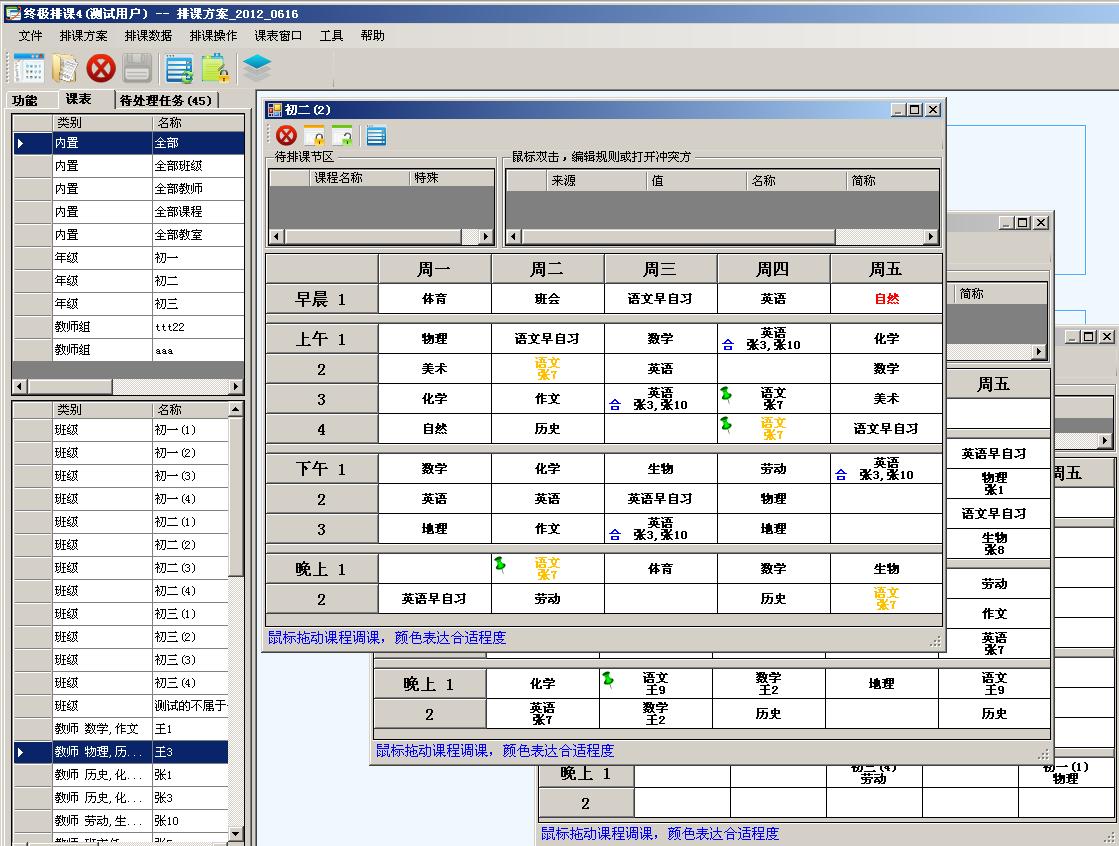Screen dimensions: 1119x846
Task: Click the green pin beside 语文 王9 in back window
Action: point(608,679)
